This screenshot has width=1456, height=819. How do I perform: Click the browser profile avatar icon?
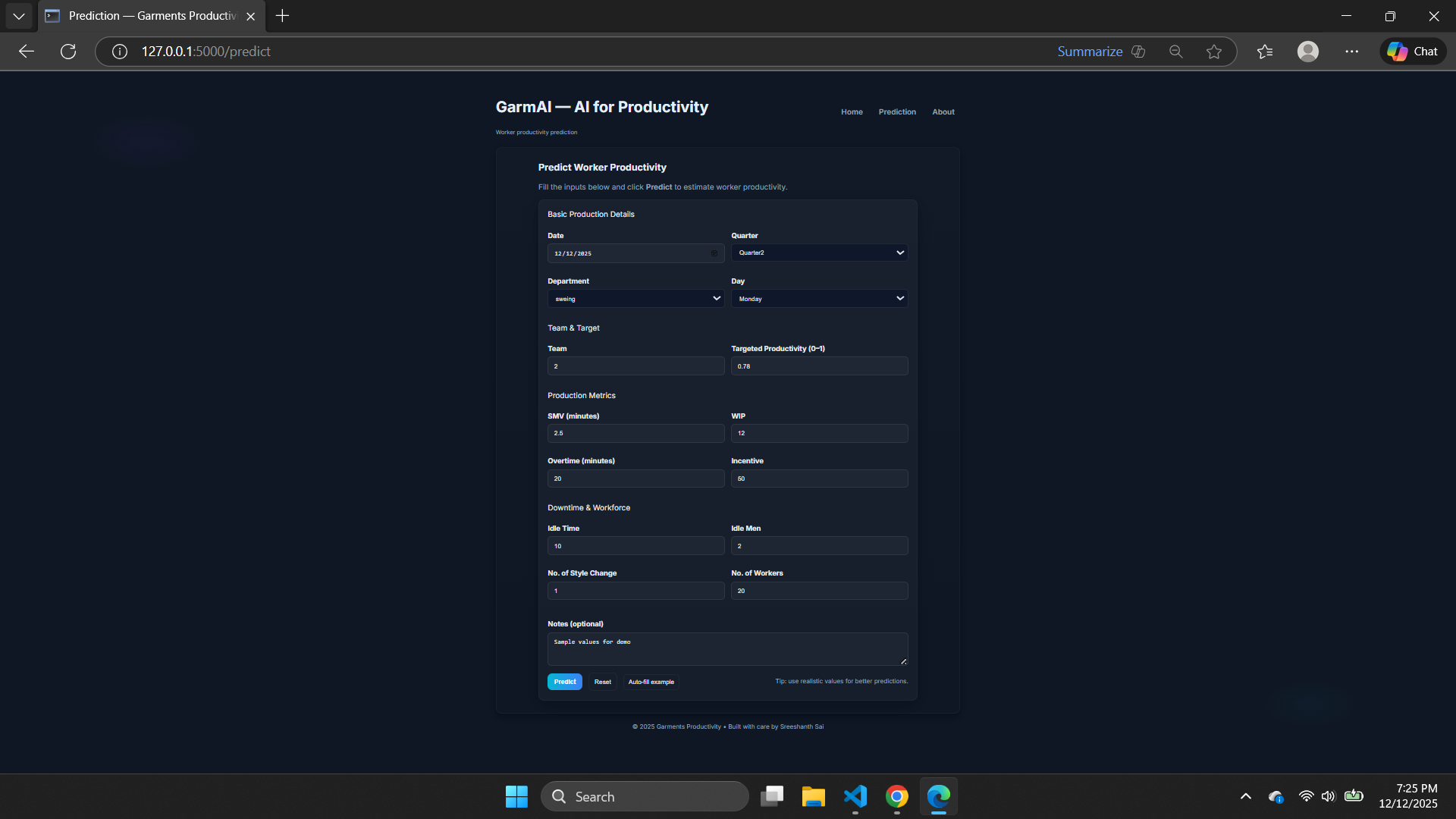[x=1308, y=52]
